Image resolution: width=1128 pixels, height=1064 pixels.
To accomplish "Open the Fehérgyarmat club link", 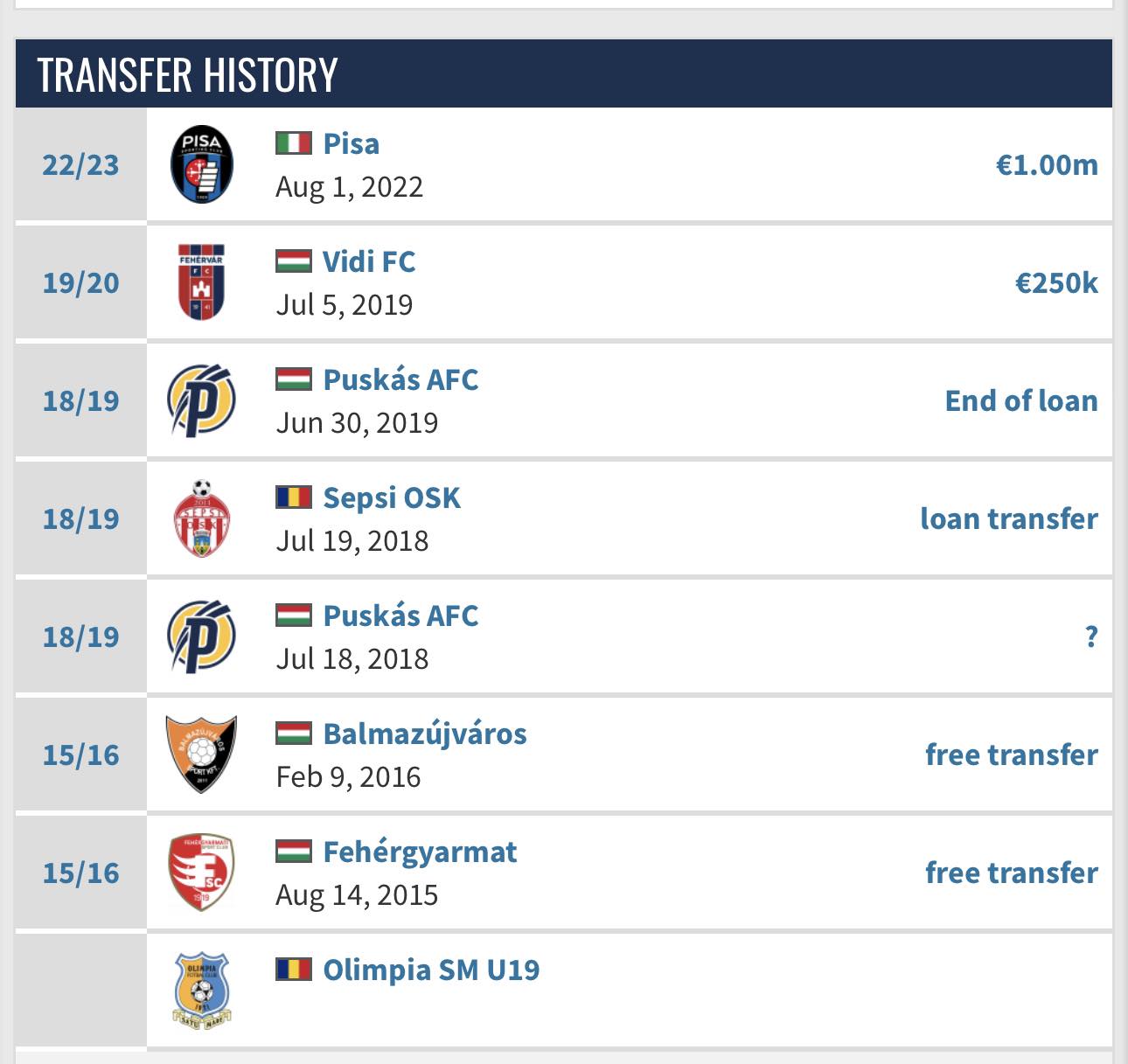I will tap(420, 852).
